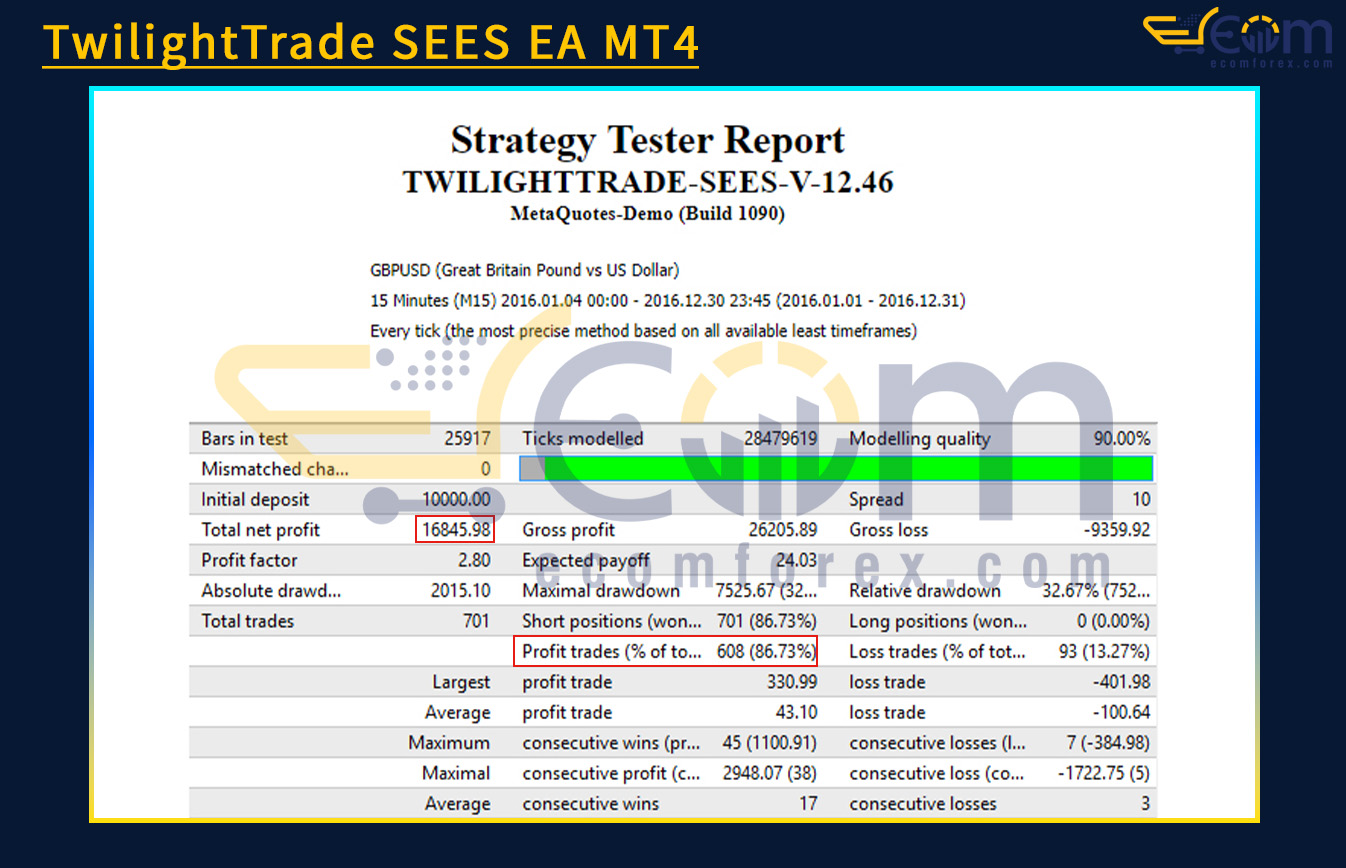The width and height of the screenshot is (1346, 868).
Task: Click the ecomforex.com logo in top corner
Action: click(1238, 39)
